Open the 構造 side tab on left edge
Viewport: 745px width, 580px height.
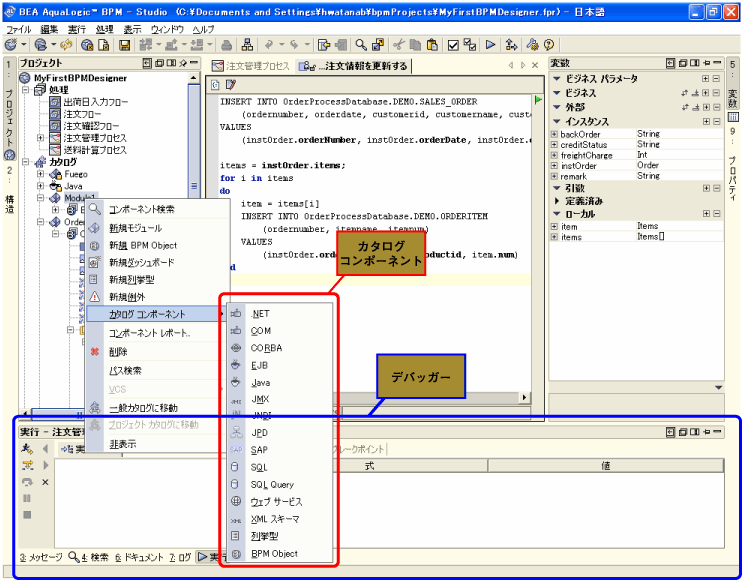[10, 190]
